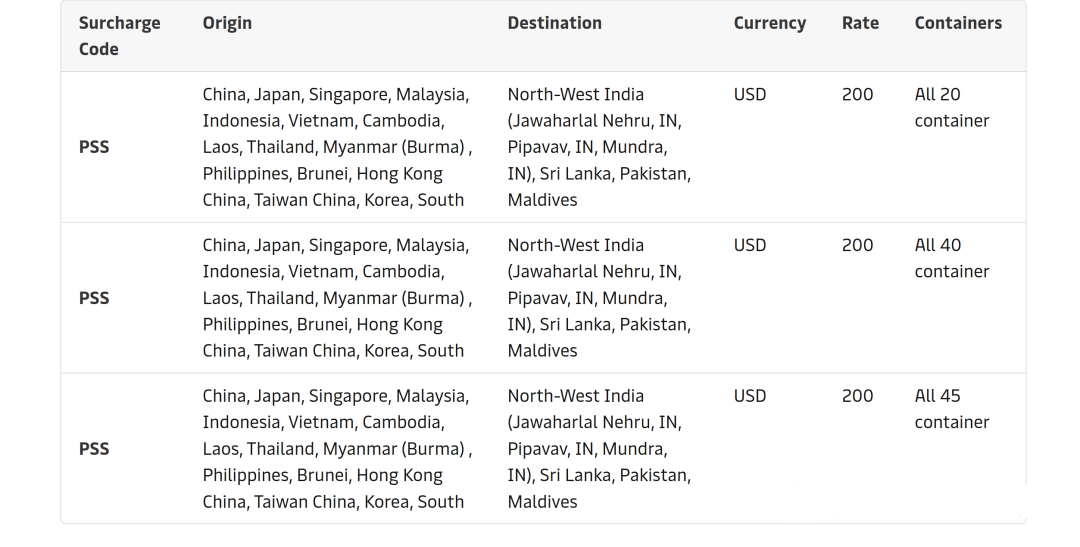Screen dimensions: 1080x547
Task: Click the Destination column header
Action: point(554,23)
